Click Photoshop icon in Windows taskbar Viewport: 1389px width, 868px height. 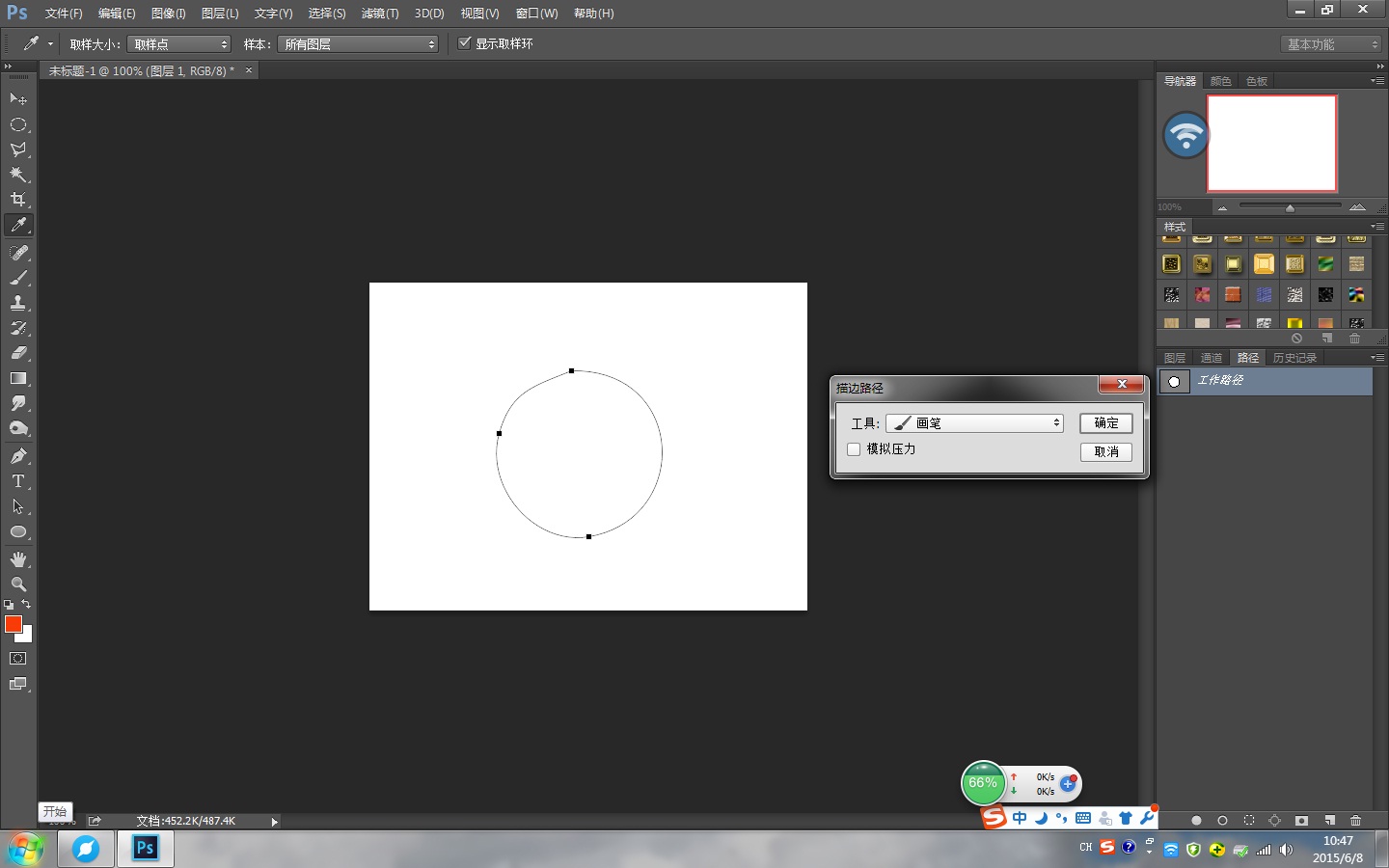click(145, 848)
